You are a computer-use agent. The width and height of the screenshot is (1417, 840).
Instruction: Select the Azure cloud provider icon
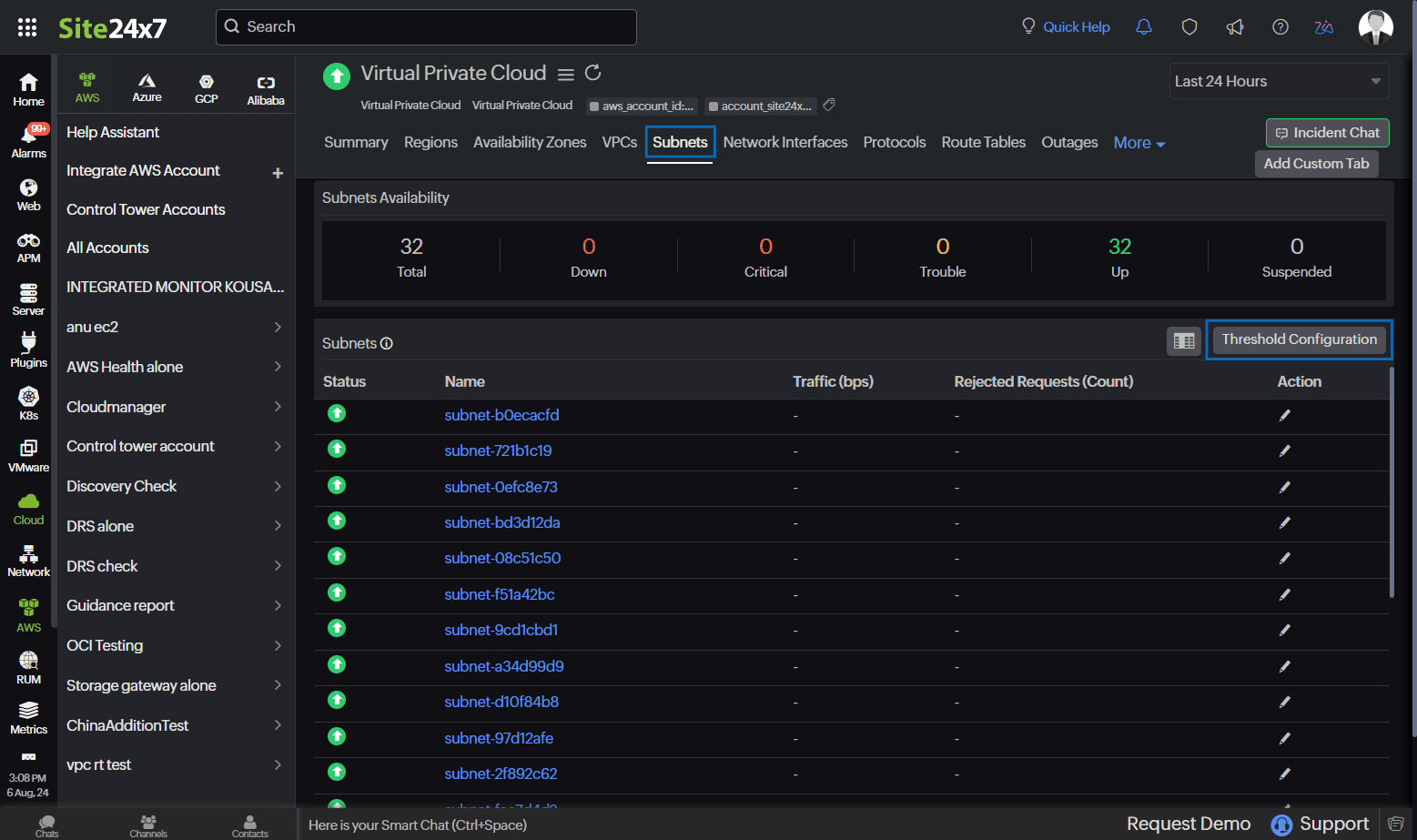coord(147,88)
